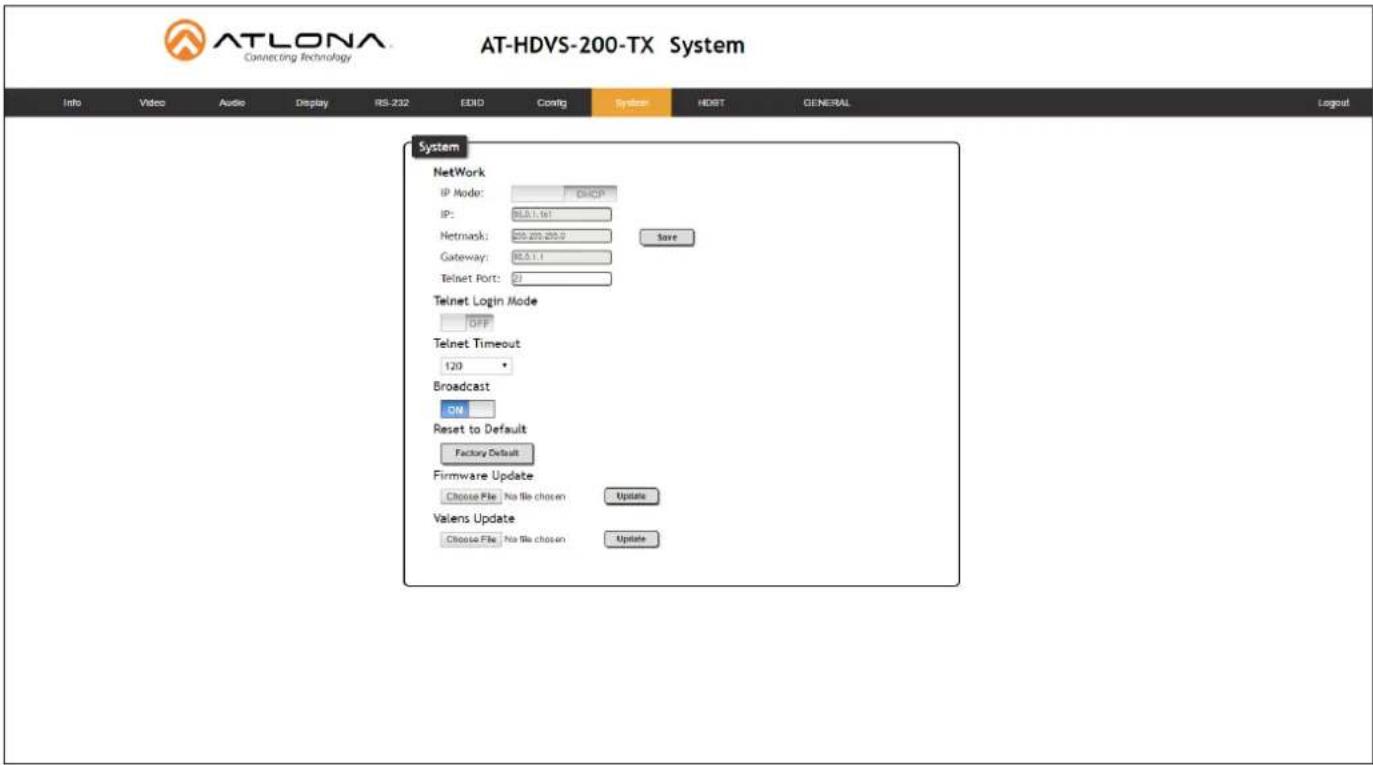Click the Telnet Port field
Image resolution: width=1373 pixels, height=765 pixels.
(561, 279)
